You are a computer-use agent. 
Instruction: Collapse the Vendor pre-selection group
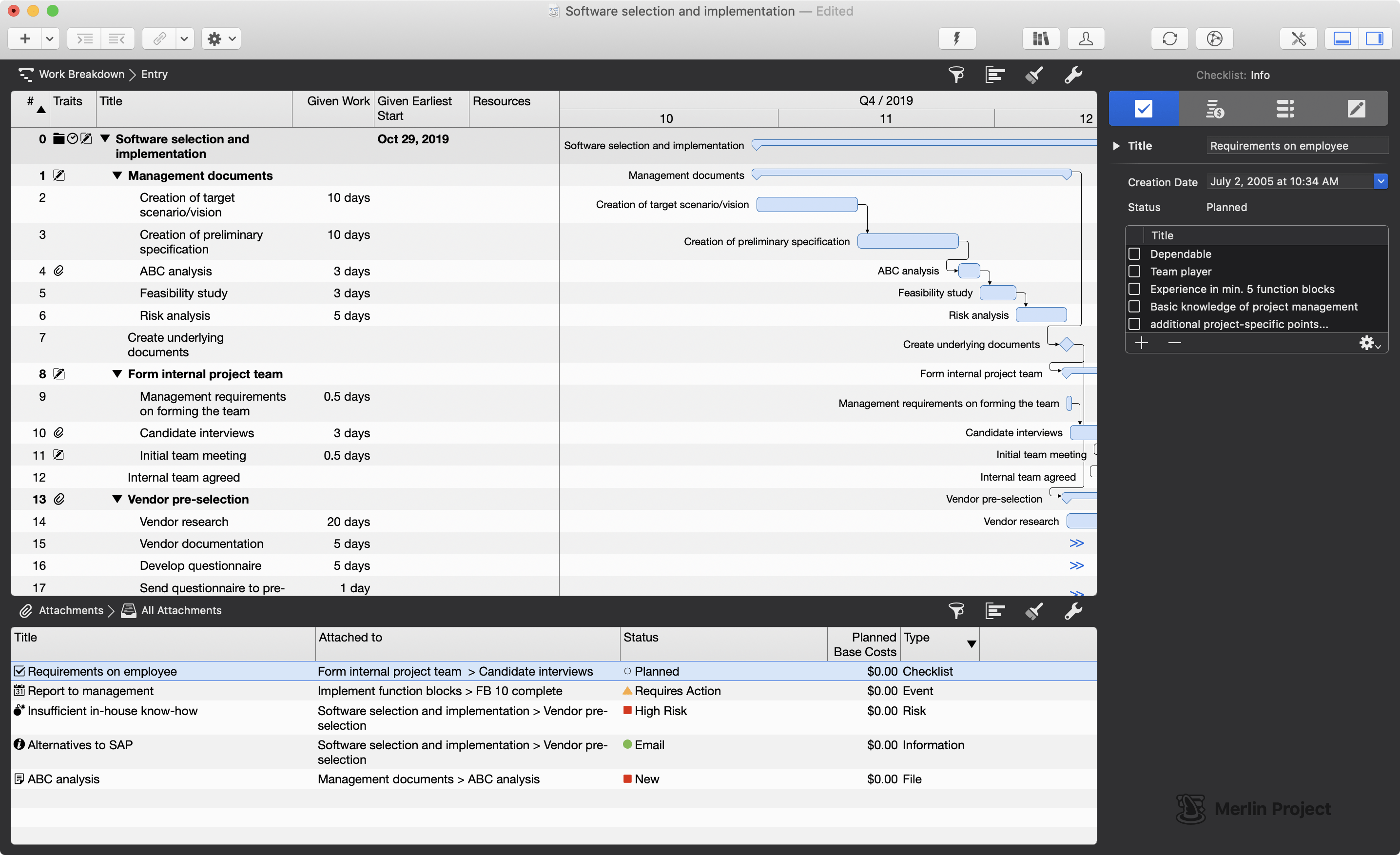click(x=117, y=499)
